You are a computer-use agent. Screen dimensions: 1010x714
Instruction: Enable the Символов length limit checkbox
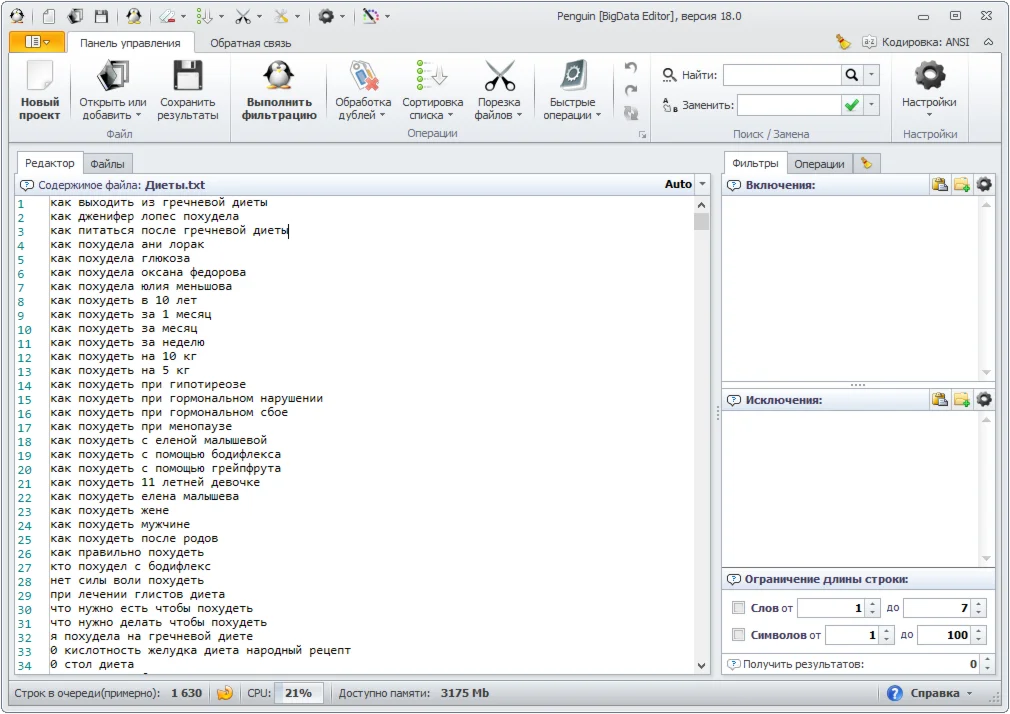737,634
